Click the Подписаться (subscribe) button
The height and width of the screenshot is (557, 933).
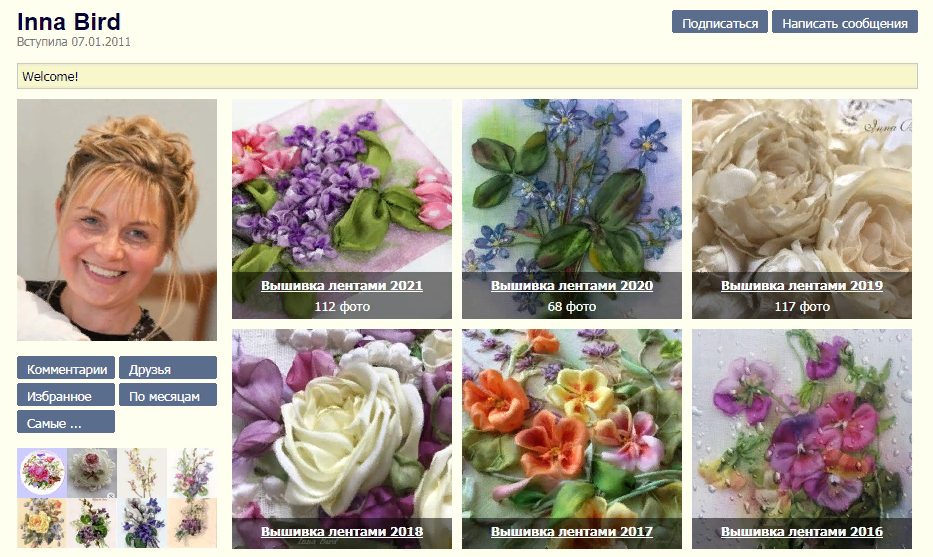pyautogui.click(x=720, y=23)
